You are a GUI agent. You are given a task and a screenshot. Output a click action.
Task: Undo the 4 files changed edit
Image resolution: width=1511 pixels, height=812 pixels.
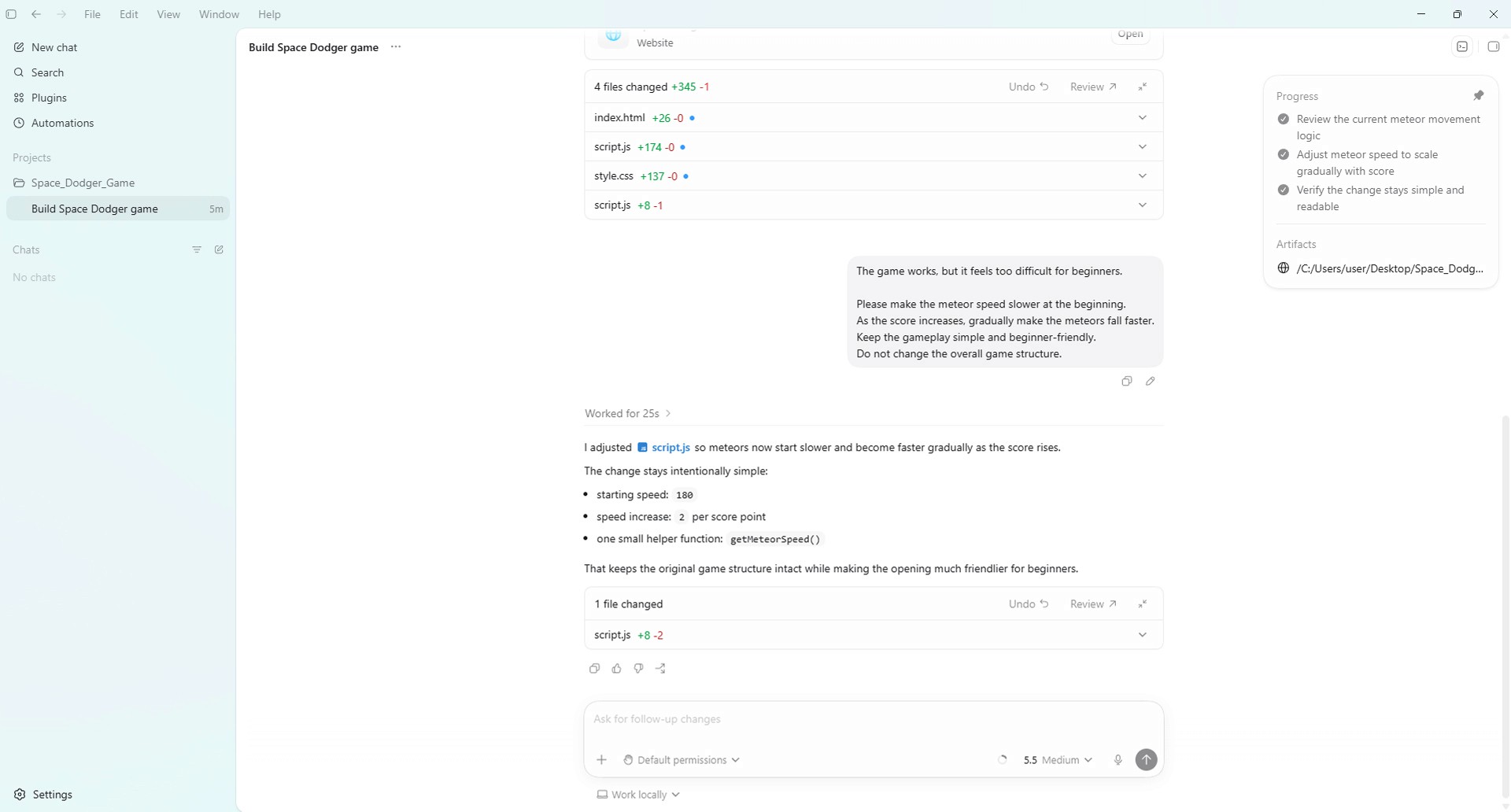[1029, 87]
